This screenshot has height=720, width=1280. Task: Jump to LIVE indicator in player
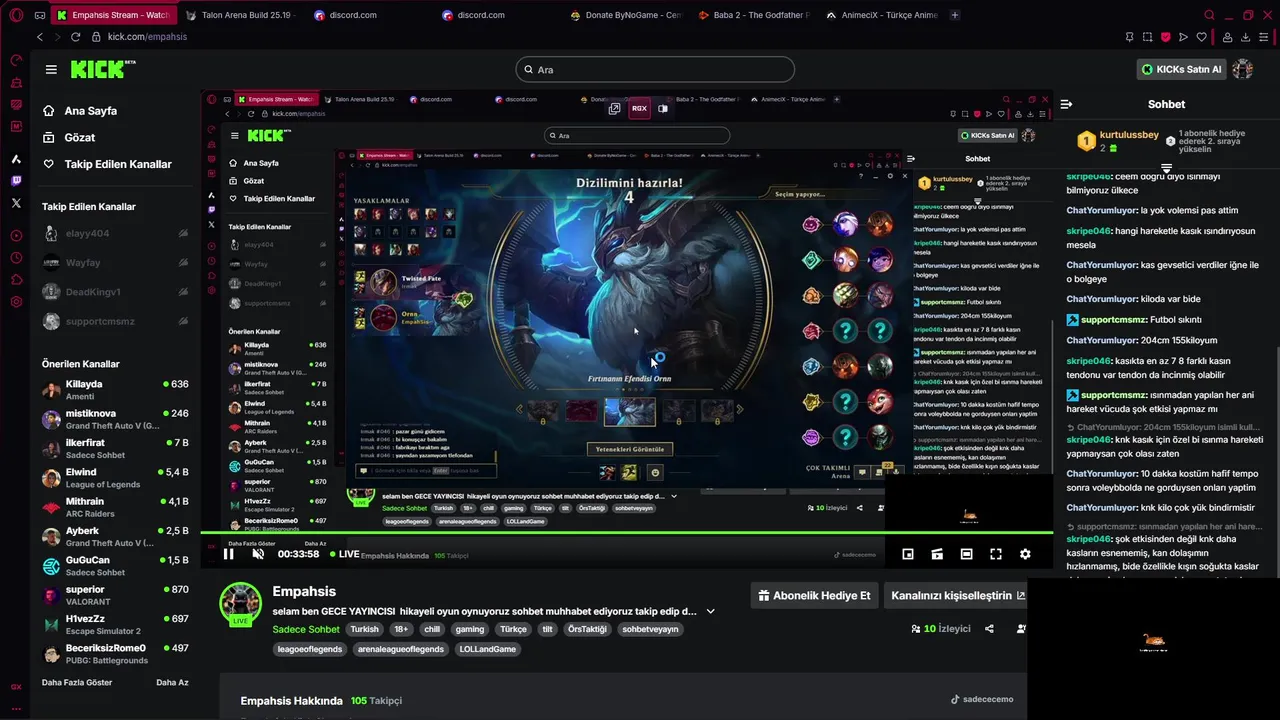pyautogui.click(x=344, y=554)
